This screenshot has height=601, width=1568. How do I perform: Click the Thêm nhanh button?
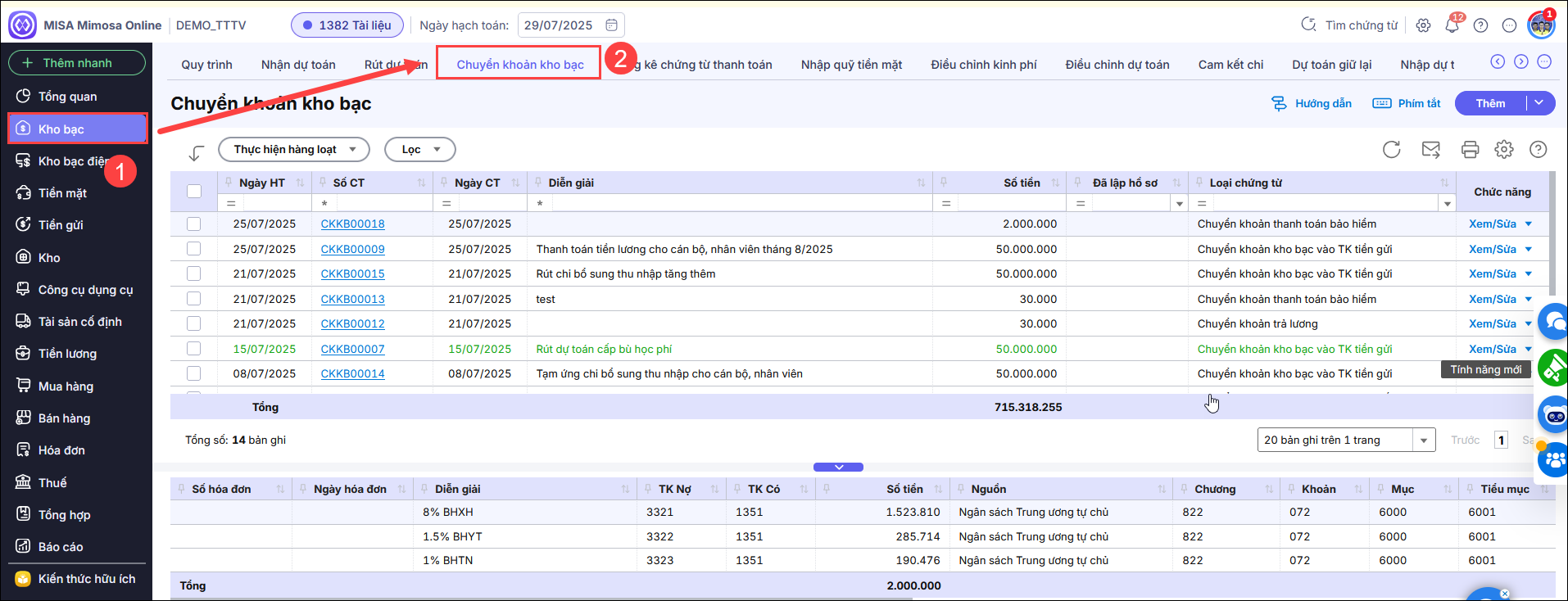coord(77,63)
